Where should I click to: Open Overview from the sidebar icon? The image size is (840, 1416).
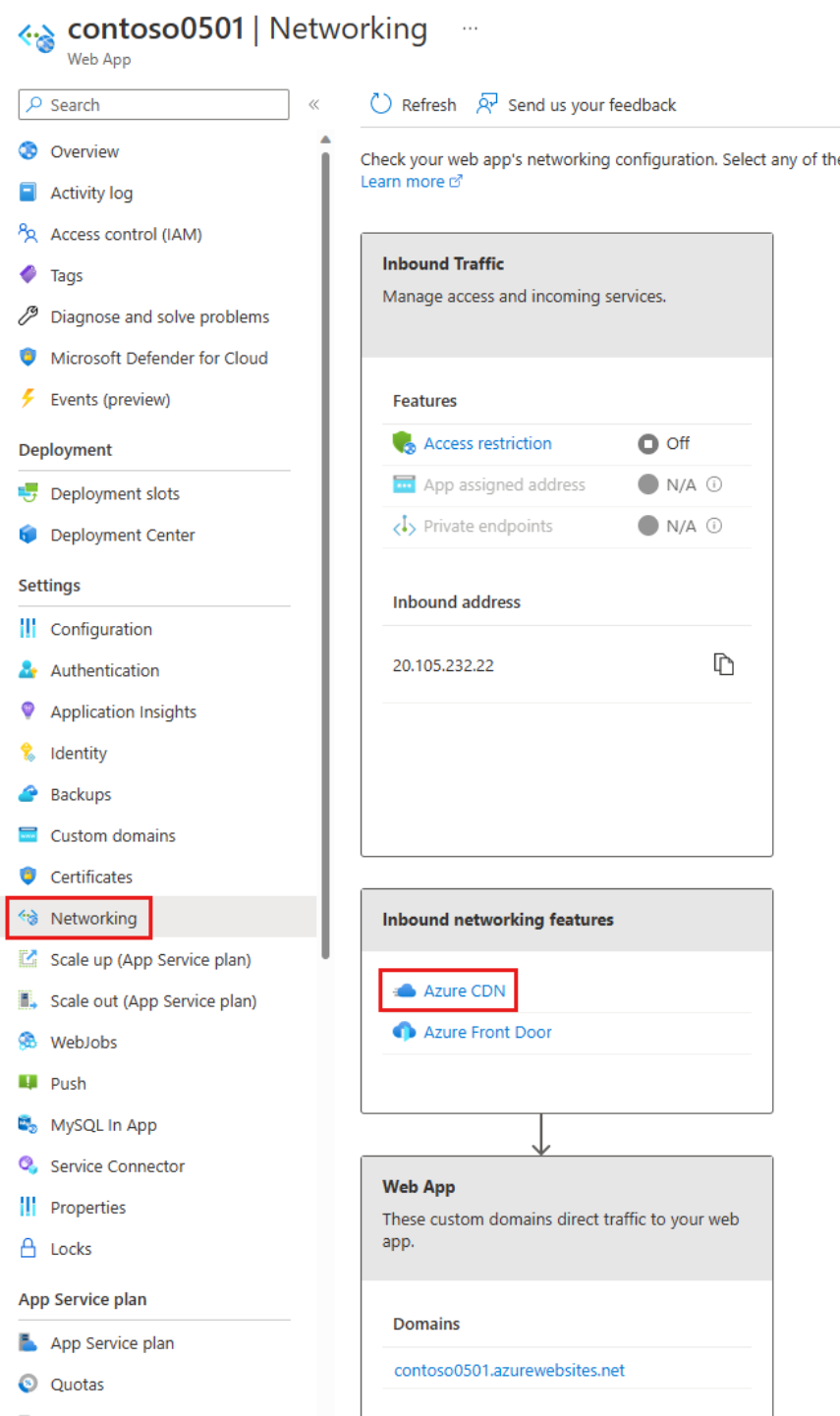coord(28,151)
